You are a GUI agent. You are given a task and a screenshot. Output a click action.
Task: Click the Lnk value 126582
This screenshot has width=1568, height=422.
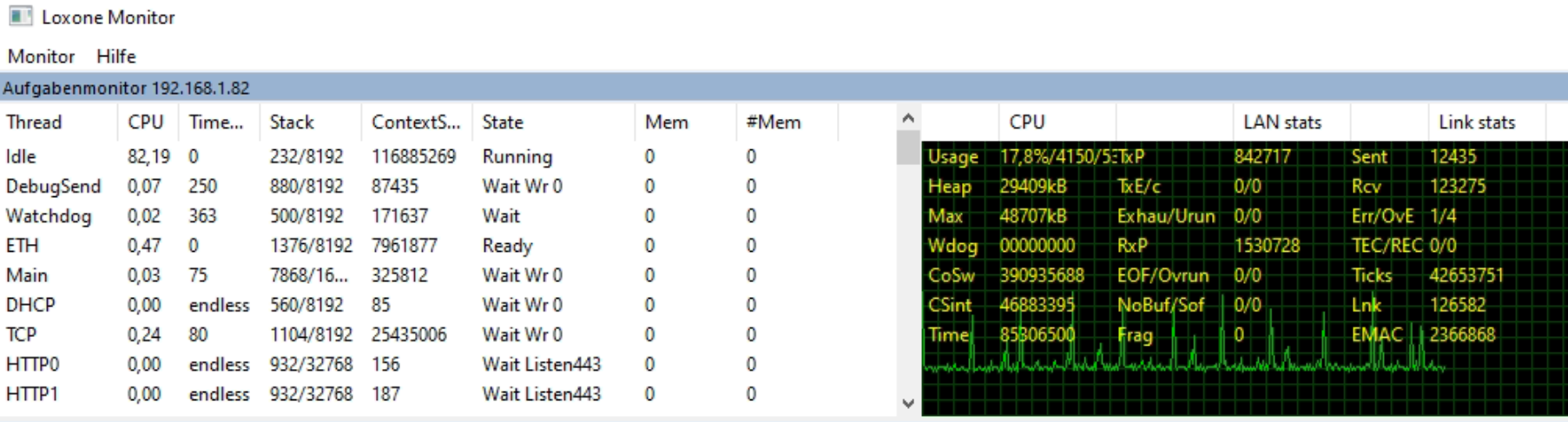1458,305
